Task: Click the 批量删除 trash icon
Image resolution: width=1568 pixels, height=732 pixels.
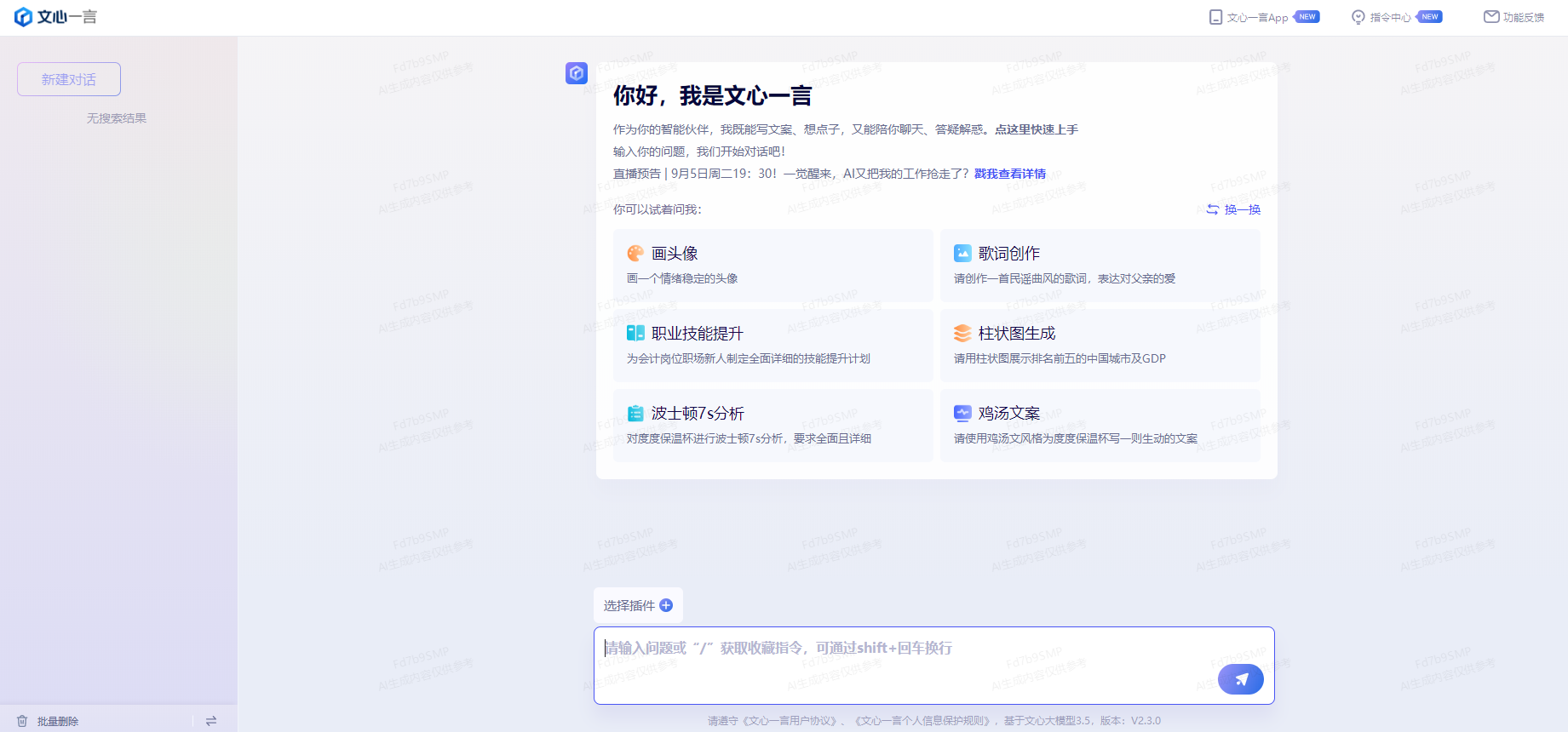Action: pos(22,721)
